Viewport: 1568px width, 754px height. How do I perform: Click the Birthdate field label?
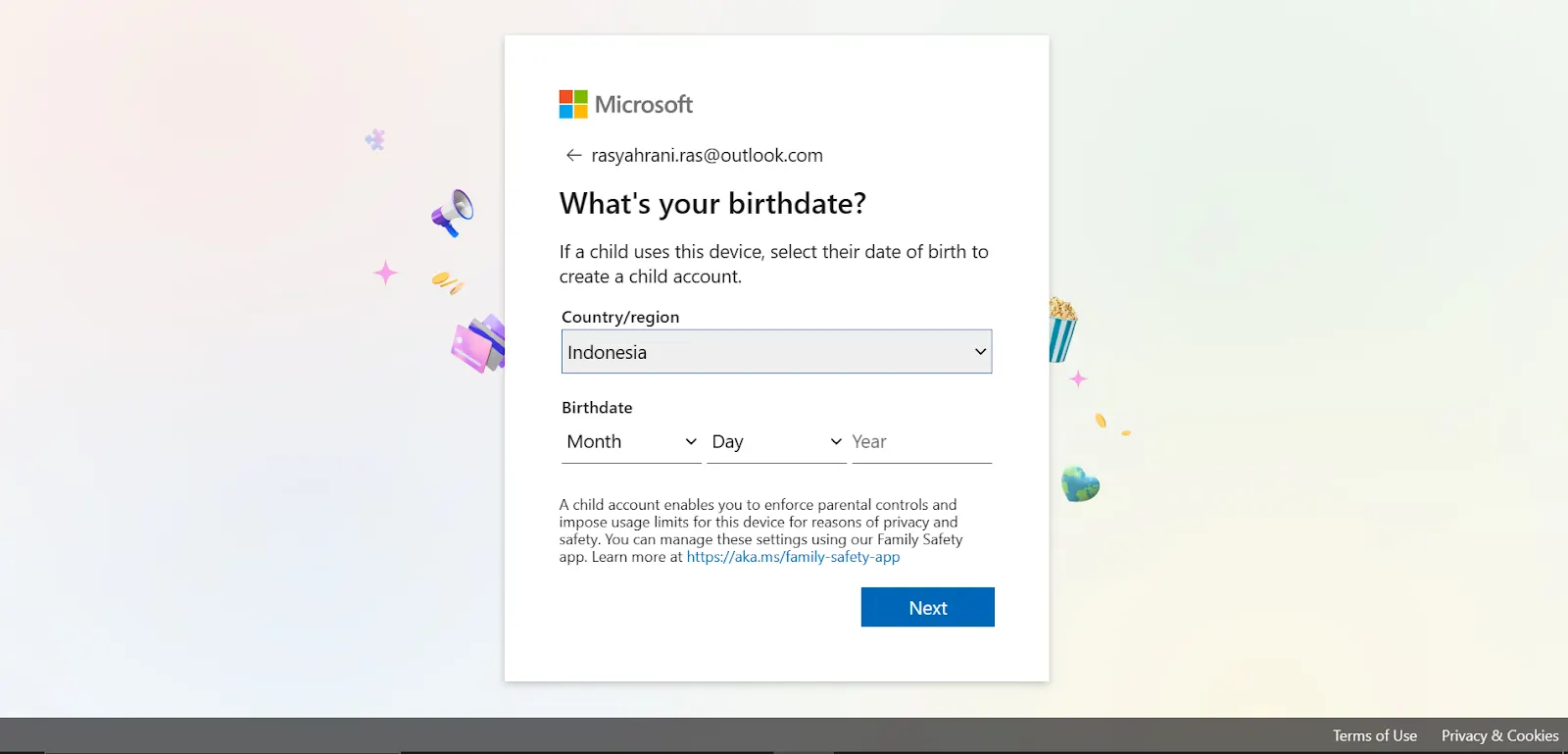[x=597, y=407]
